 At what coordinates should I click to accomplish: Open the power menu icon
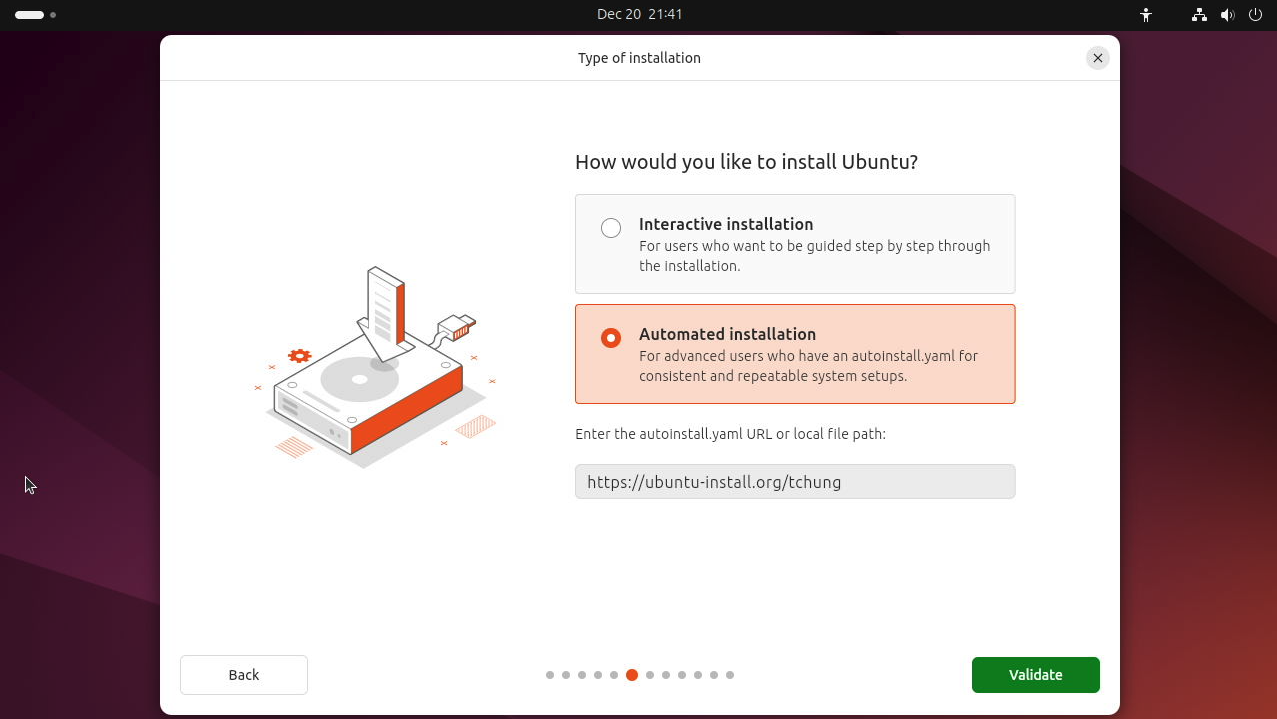click(1255, 15)
